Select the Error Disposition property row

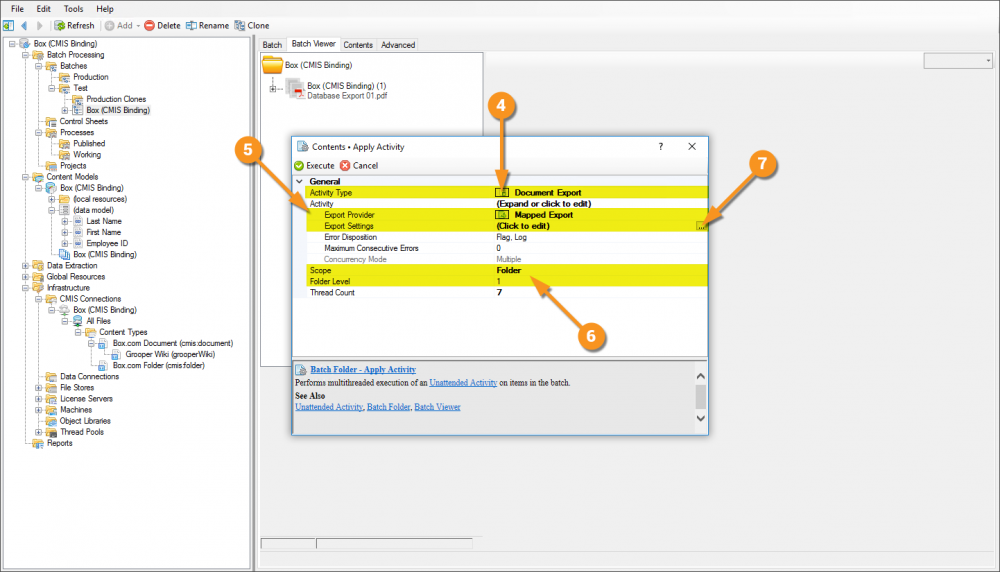506,237
